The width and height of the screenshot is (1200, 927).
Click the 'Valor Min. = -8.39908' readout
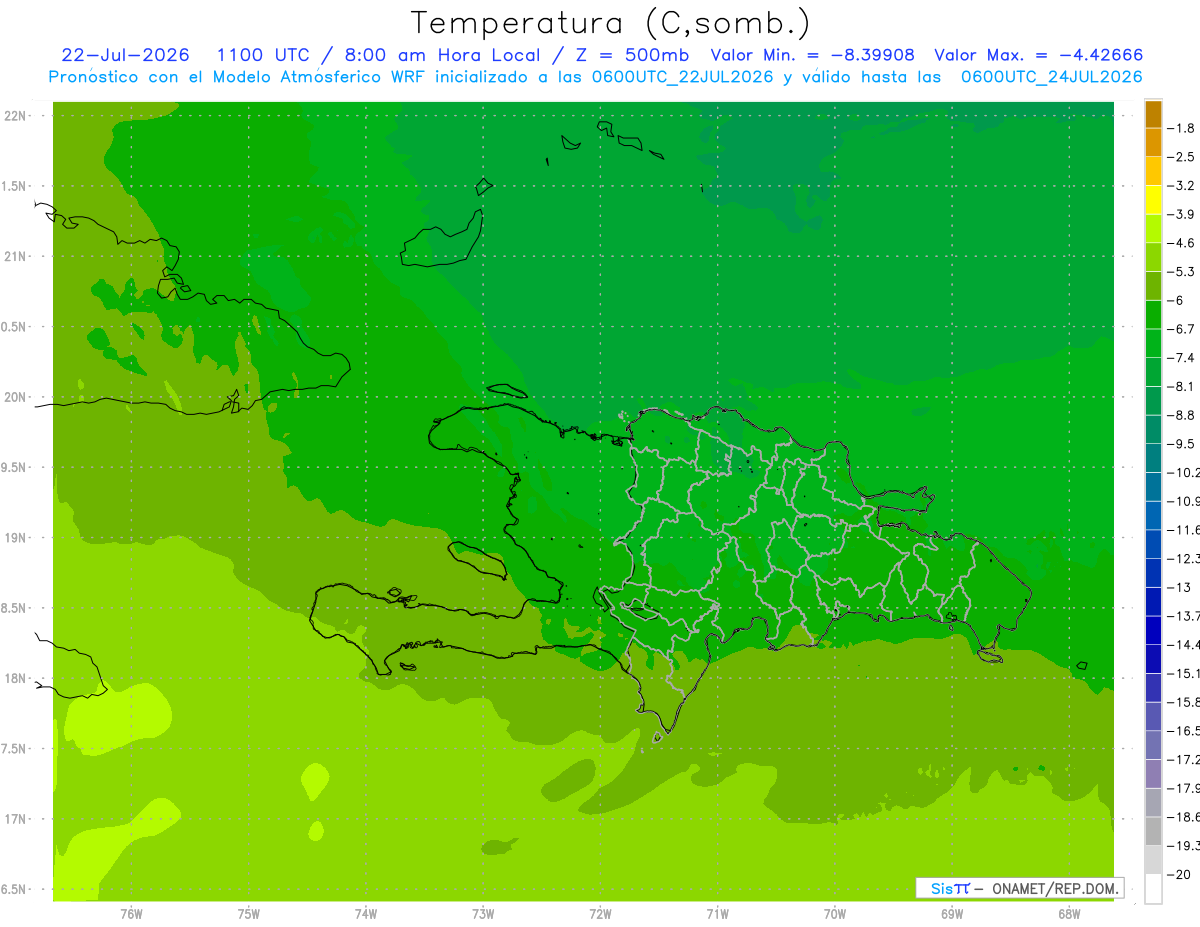[x=812, y=55]
